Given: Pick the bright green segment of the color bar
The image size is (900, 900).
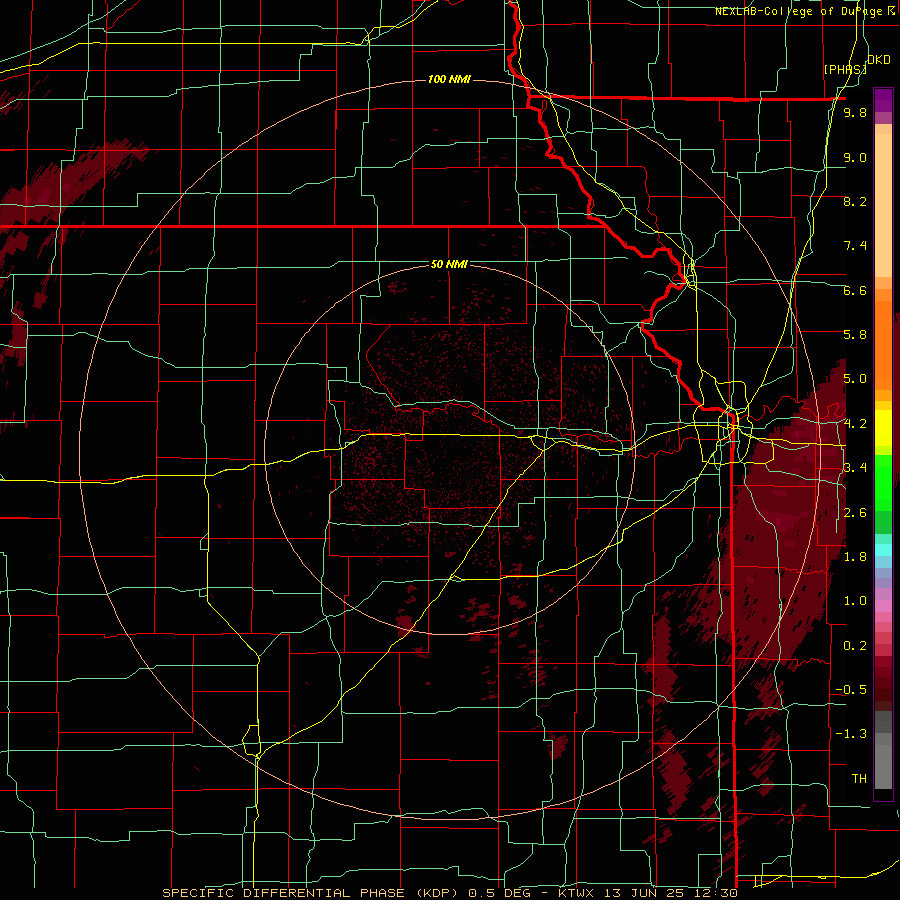Looking at the screenshot, I should 883,482.
